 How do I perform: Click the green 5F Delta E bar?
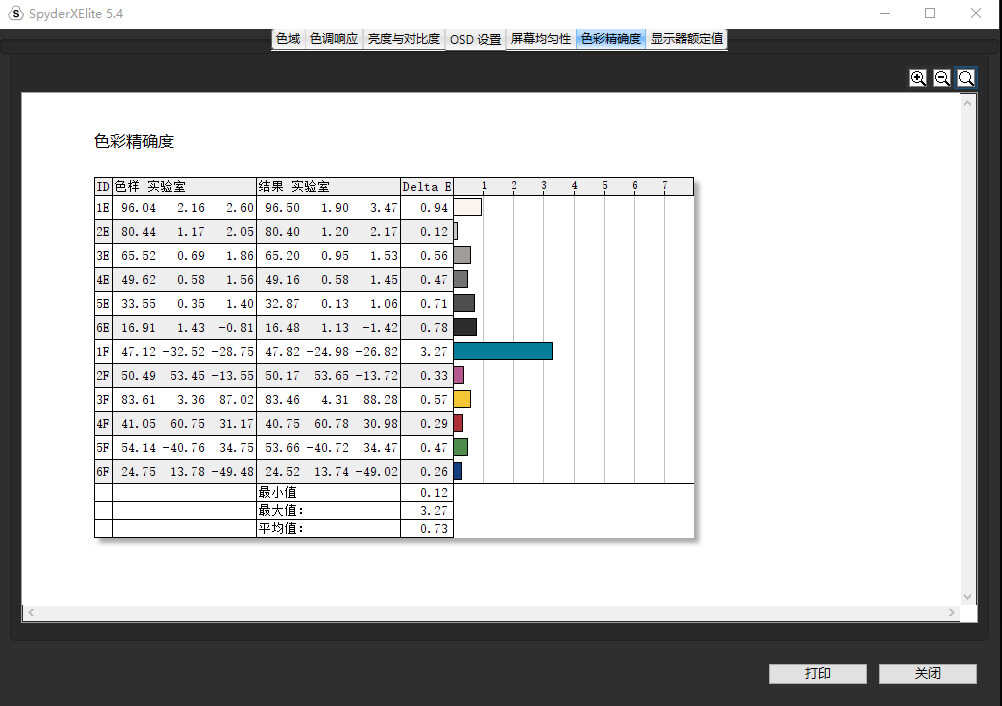click(x=461, y=447)
